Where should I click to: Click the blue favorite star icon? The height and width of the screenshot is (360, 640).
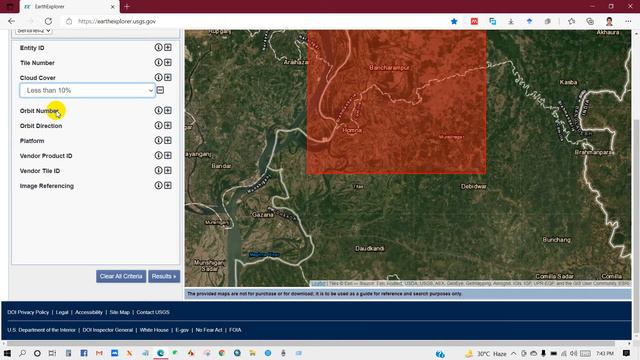(x=454, y=21)
